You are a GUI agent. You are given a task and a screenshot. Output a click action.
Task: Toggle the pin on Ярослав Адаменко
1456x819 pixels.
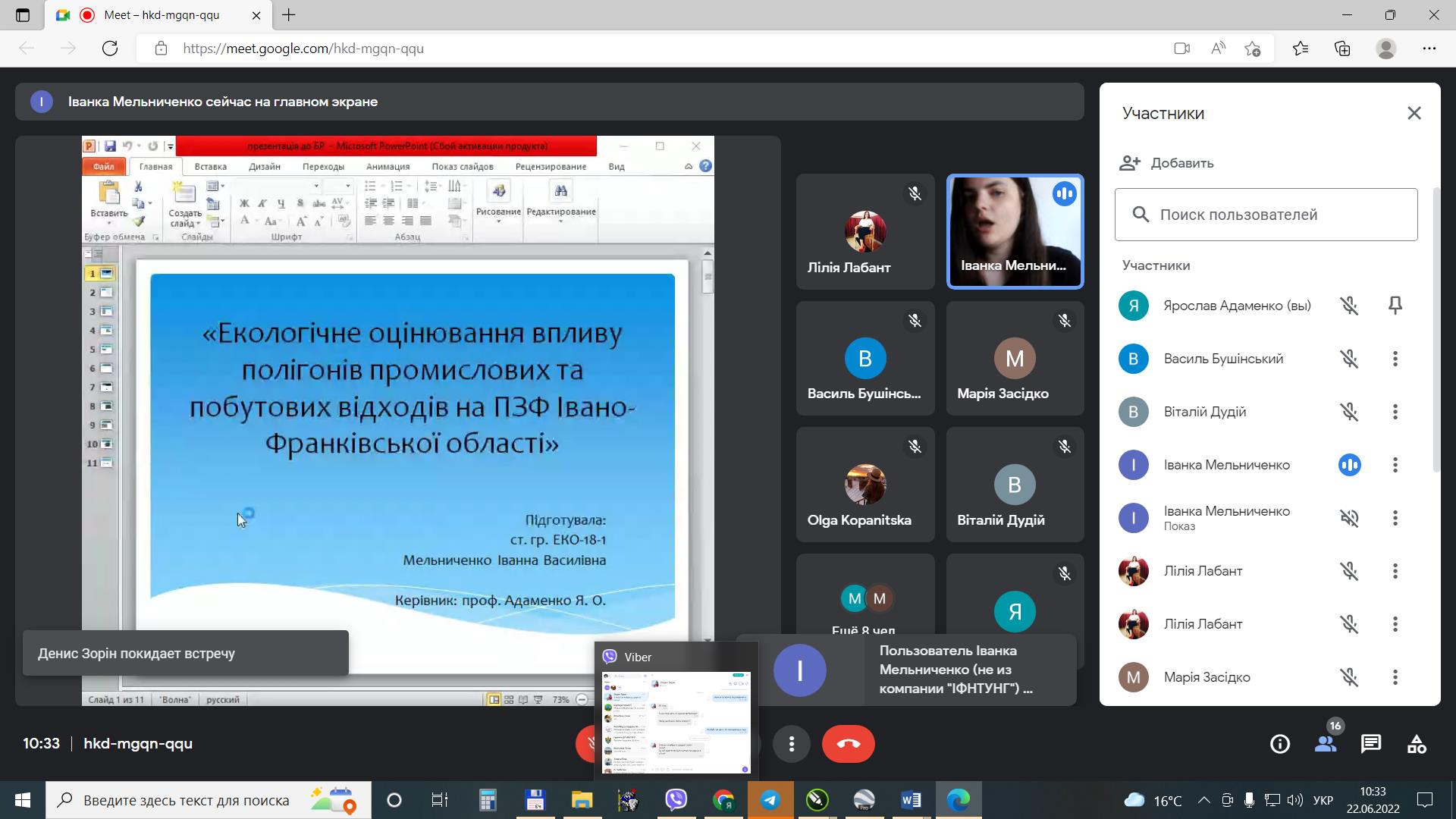coord(1396,306)
